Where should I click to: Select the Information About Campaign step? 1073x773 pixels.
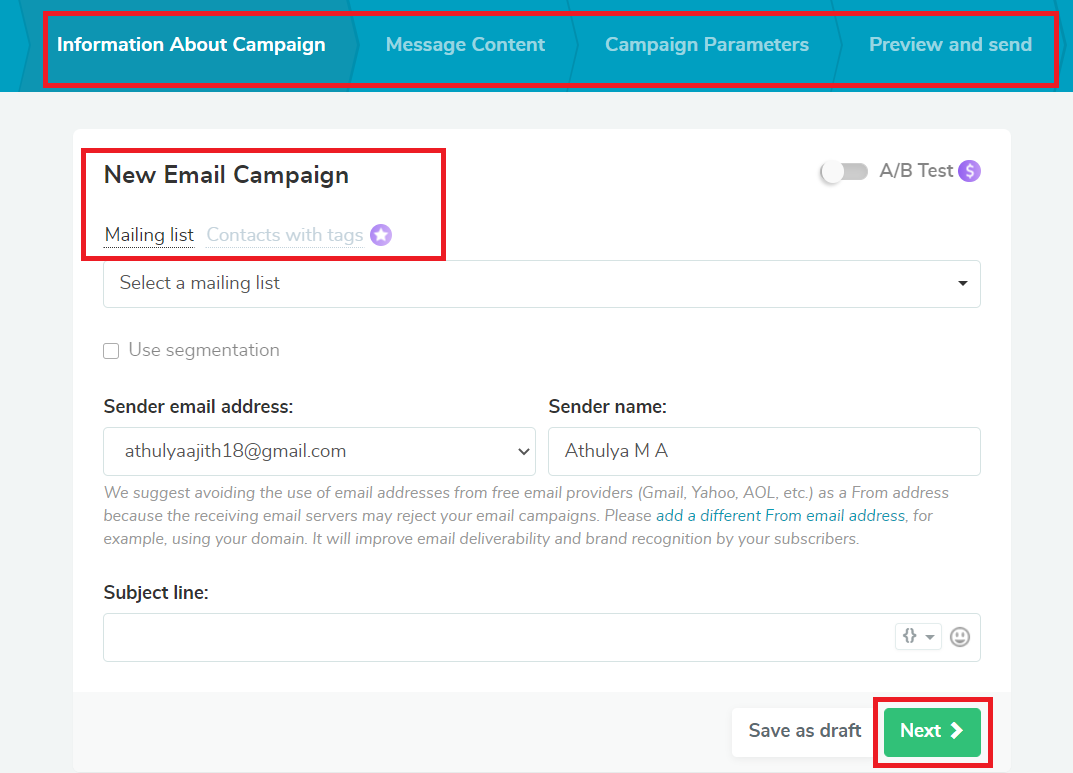191,45
